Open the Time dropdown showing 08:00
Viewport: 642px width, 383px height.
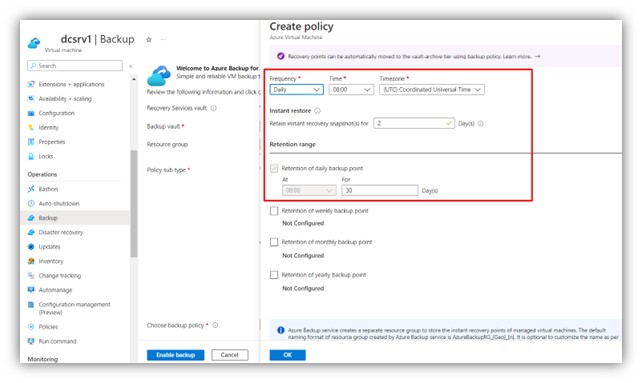351,90
